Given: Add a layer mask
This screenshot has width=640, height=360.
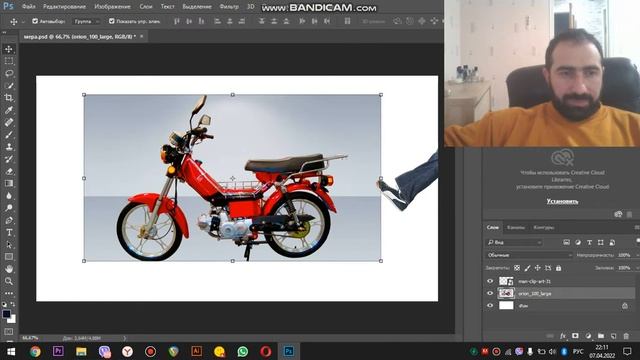Looking at the screenshot, I should pos(575,336).
